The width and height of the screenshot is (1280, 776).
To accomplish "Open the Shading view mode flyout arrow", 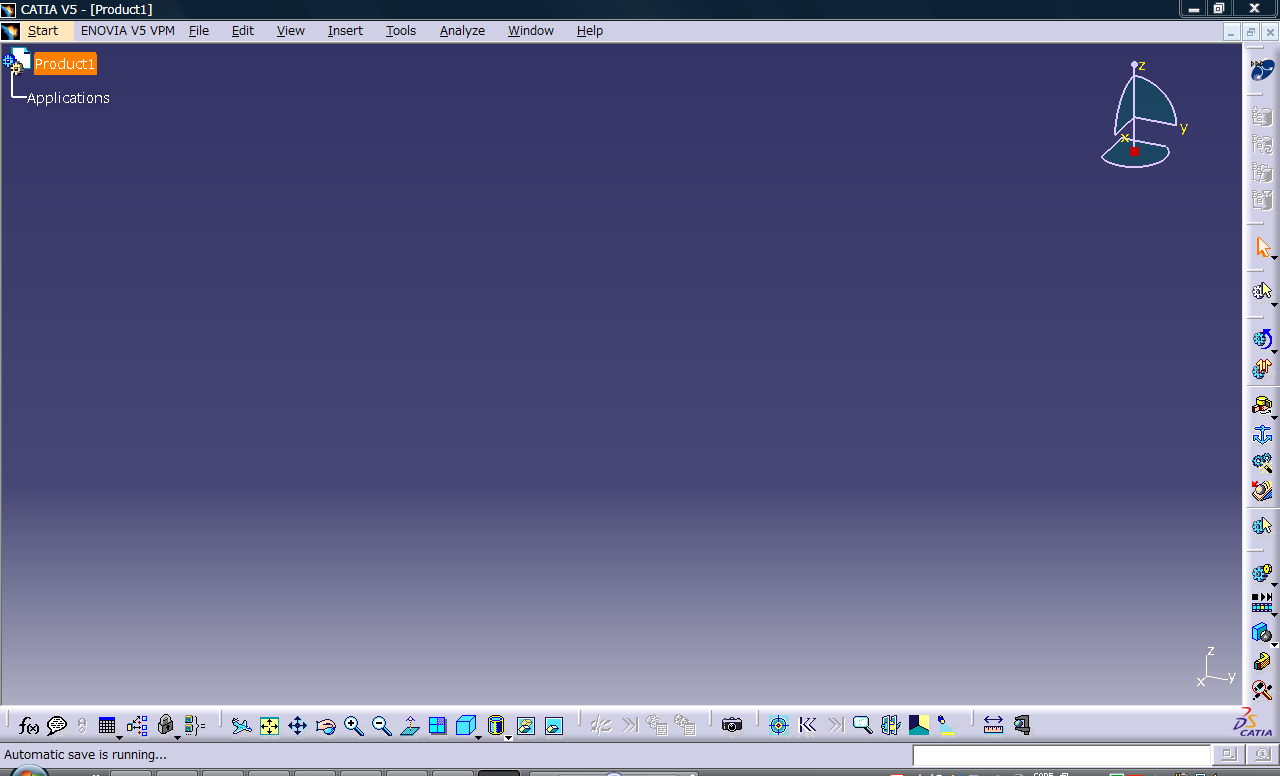I will (508, 737).
